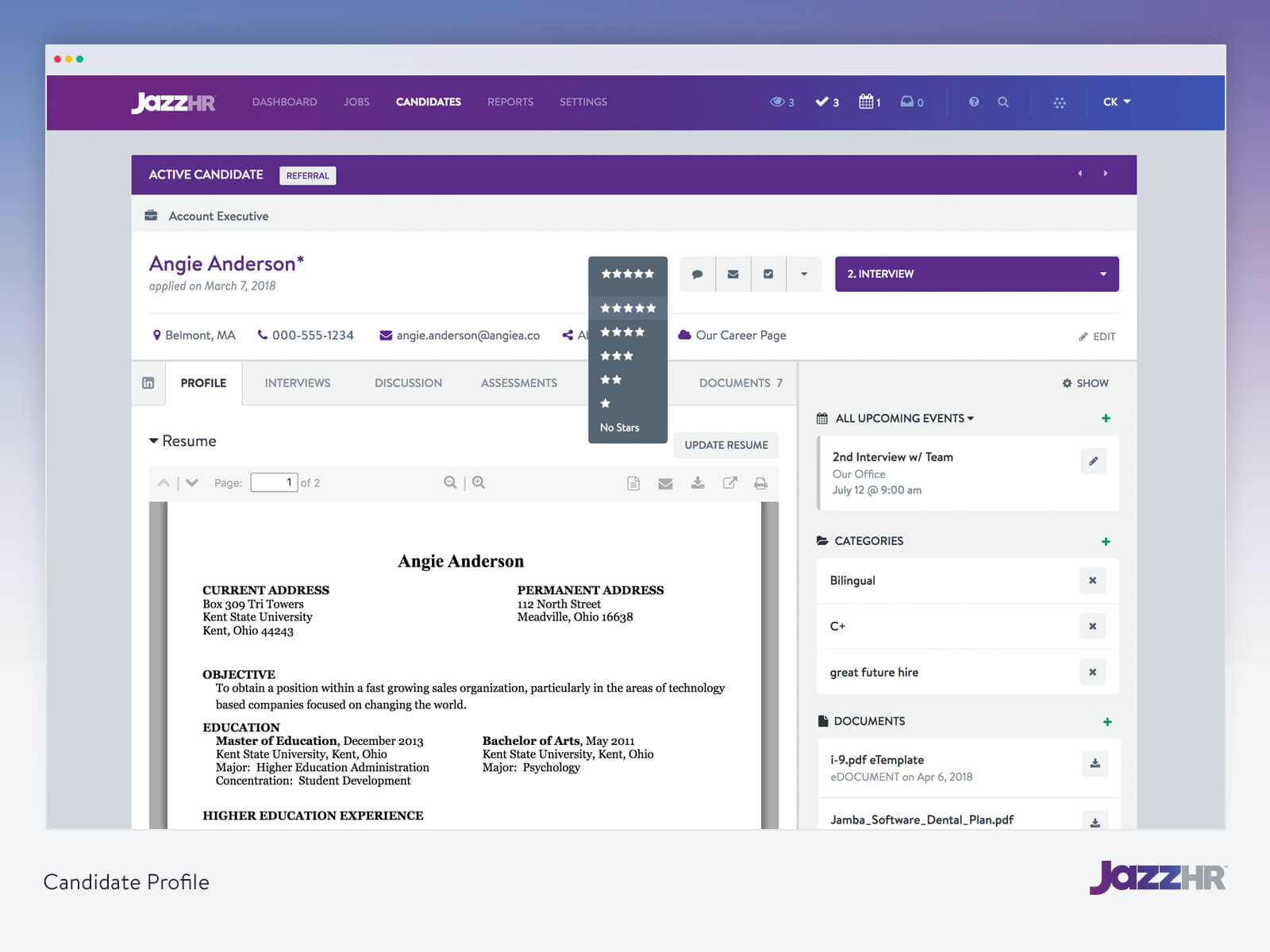The width and height of the screenshot is (1270, 952).
Task: Open the CK user menu
Action: 1117,102
